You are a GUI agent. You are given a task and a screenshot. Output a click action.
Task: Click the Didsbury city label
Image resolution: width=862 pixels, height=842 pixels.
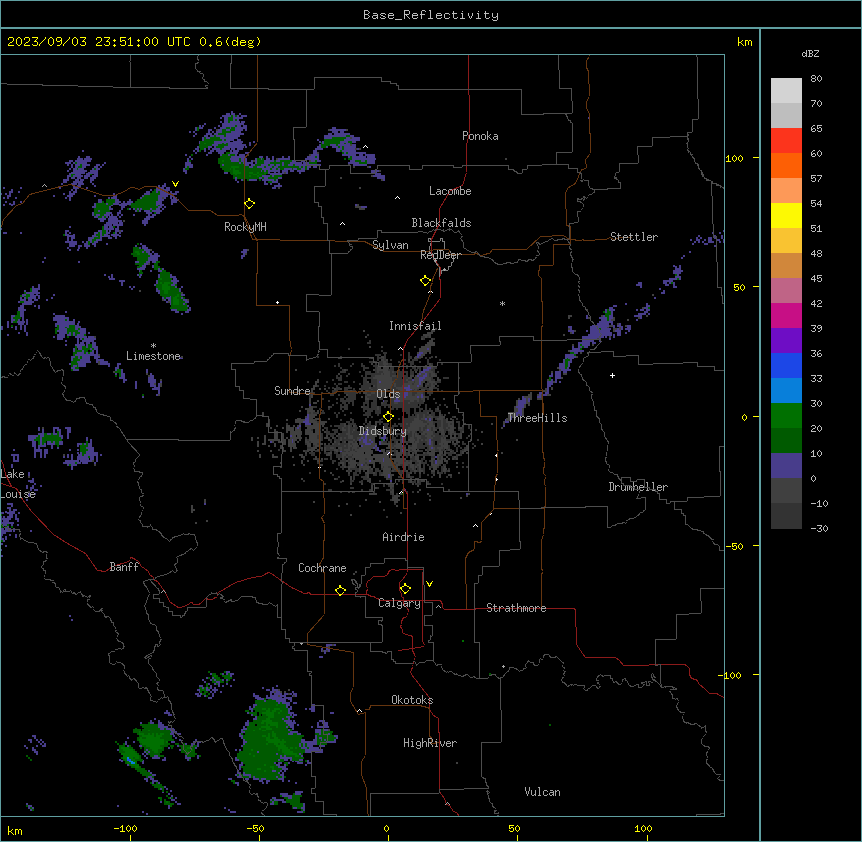coord(383,431)
